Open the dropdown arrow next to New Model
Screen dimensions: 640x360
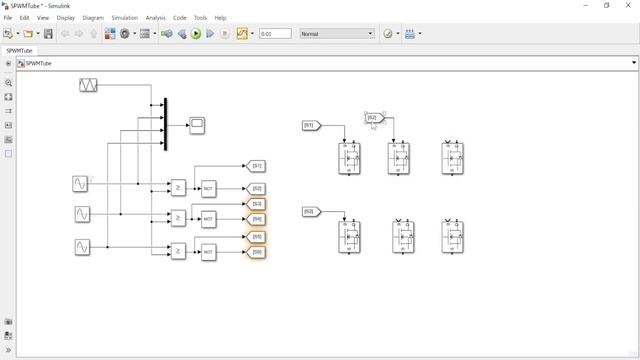coord(18,33)
